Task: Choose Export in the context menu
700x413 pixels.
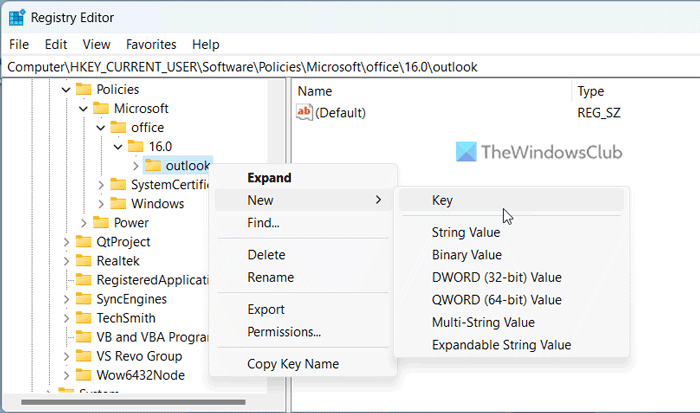Action: point(303,309)
